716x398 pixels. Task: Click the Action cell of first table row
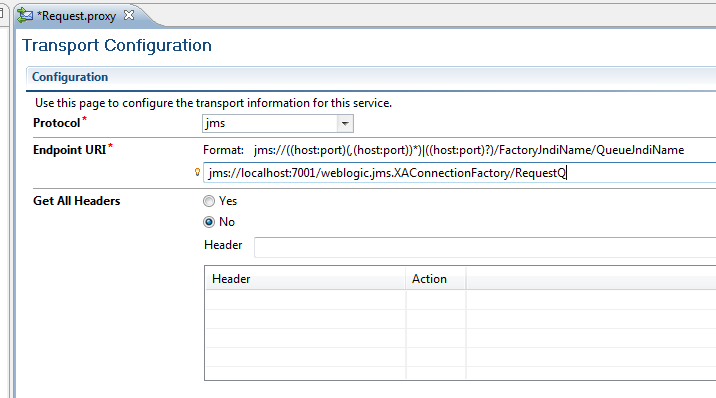436,300
